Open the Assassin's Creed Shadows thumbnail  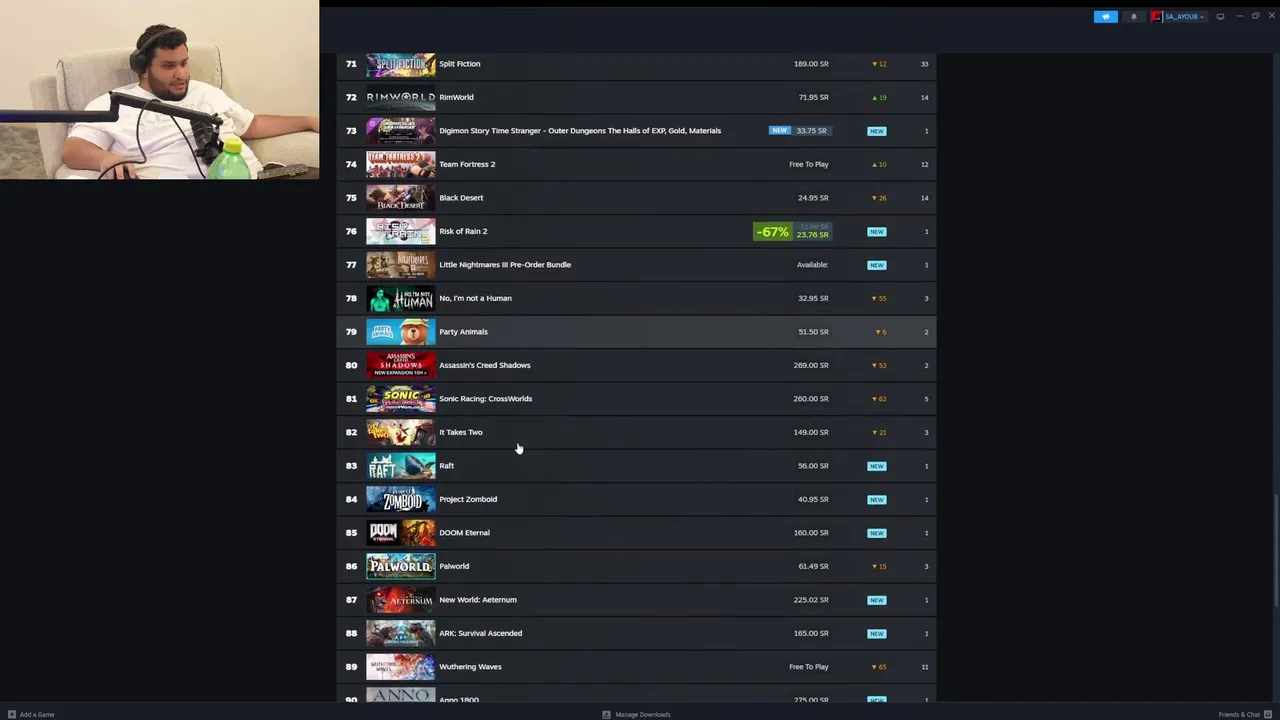(400, 365)
